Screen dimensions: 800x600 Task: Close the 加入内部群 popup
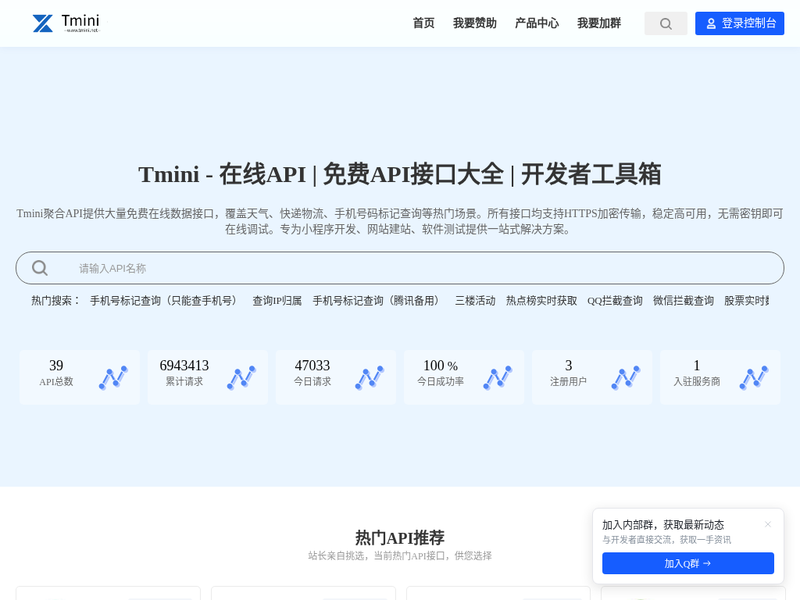[x=768, y=524]
